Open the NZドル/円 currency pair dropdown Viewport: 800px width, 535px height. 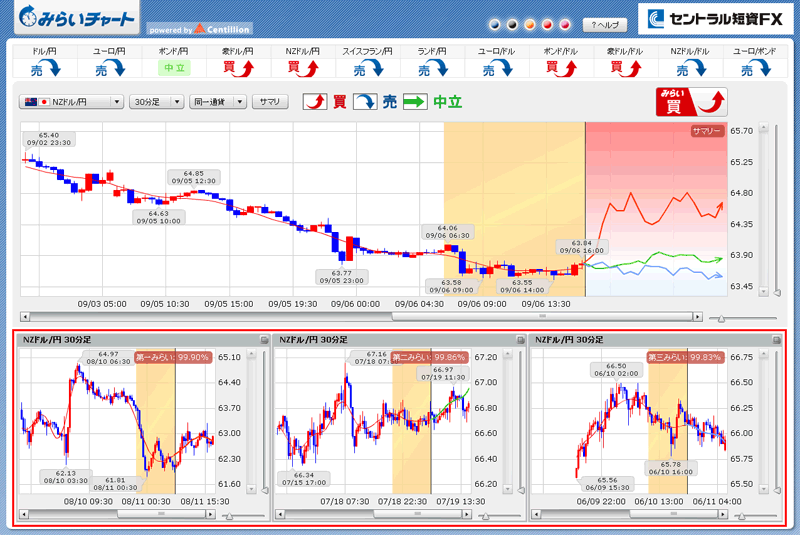point(72,102)
